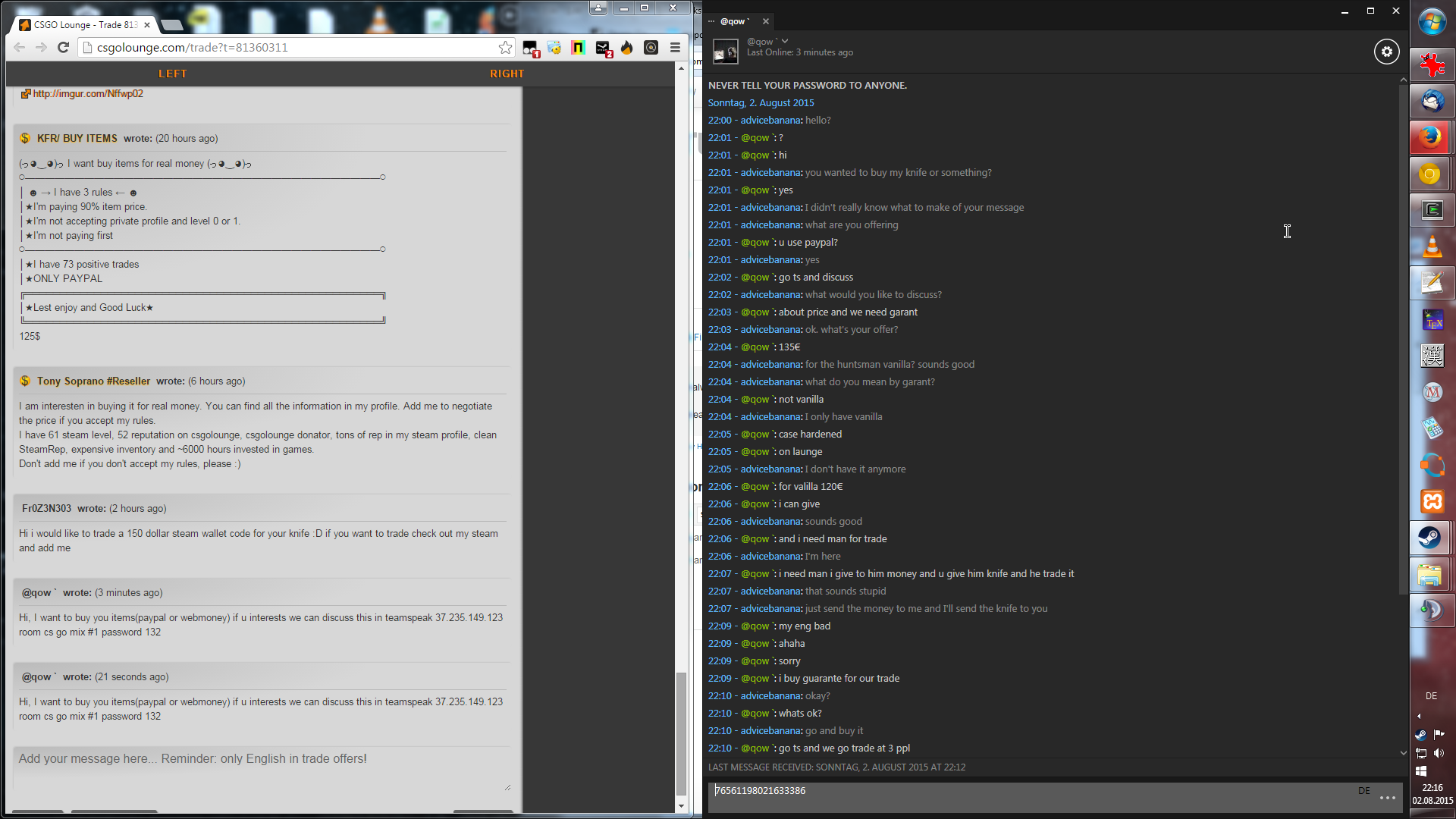Viewport: 1456px width, 819px height.
Task: Reload the CSGO Lounge page
Action: click(x=64, y=48)
